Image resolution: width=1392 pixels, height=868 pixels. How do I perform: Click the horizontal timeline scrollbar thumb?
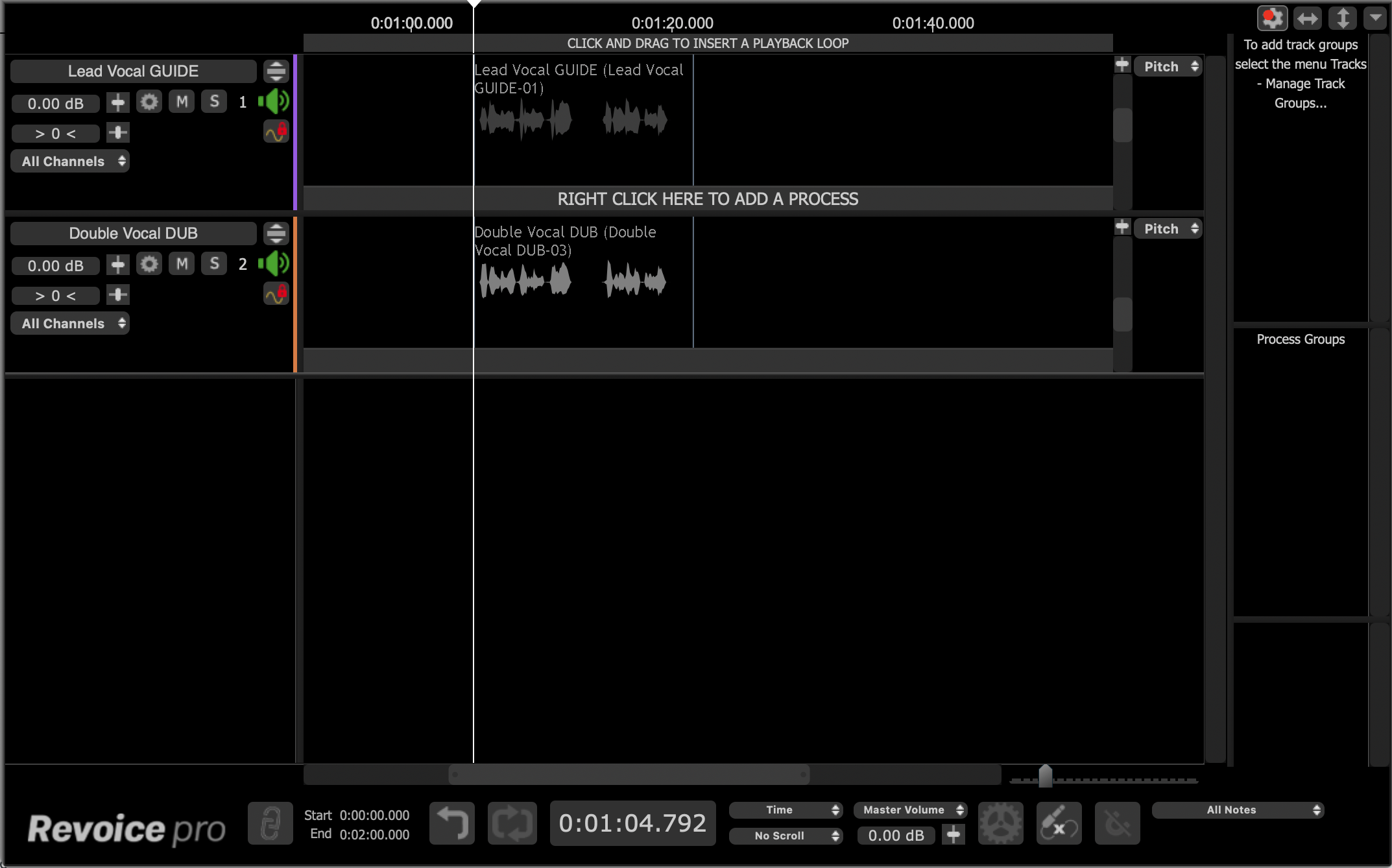pyautogui.click(x=629, y=774)
